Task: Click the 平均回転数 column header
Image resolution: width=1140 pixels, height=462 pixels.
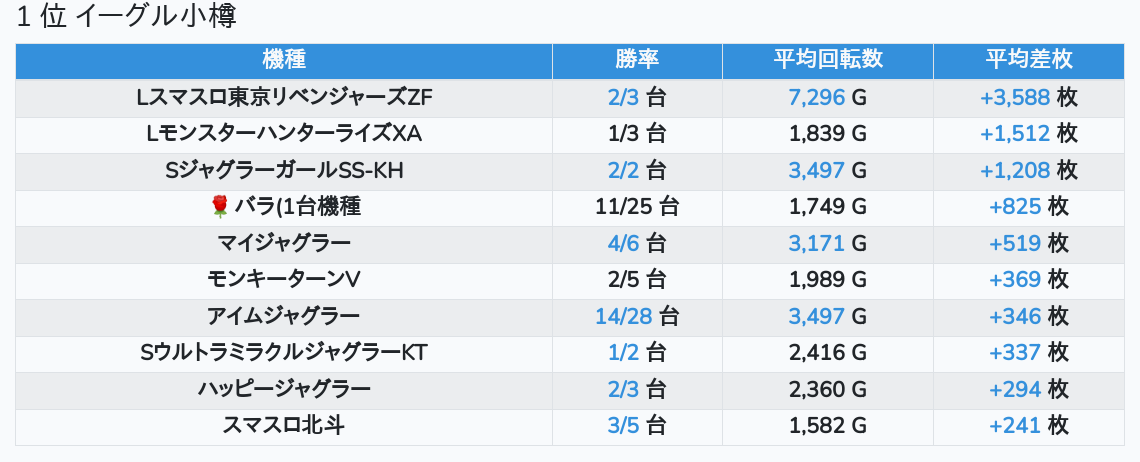Action: 828,60
